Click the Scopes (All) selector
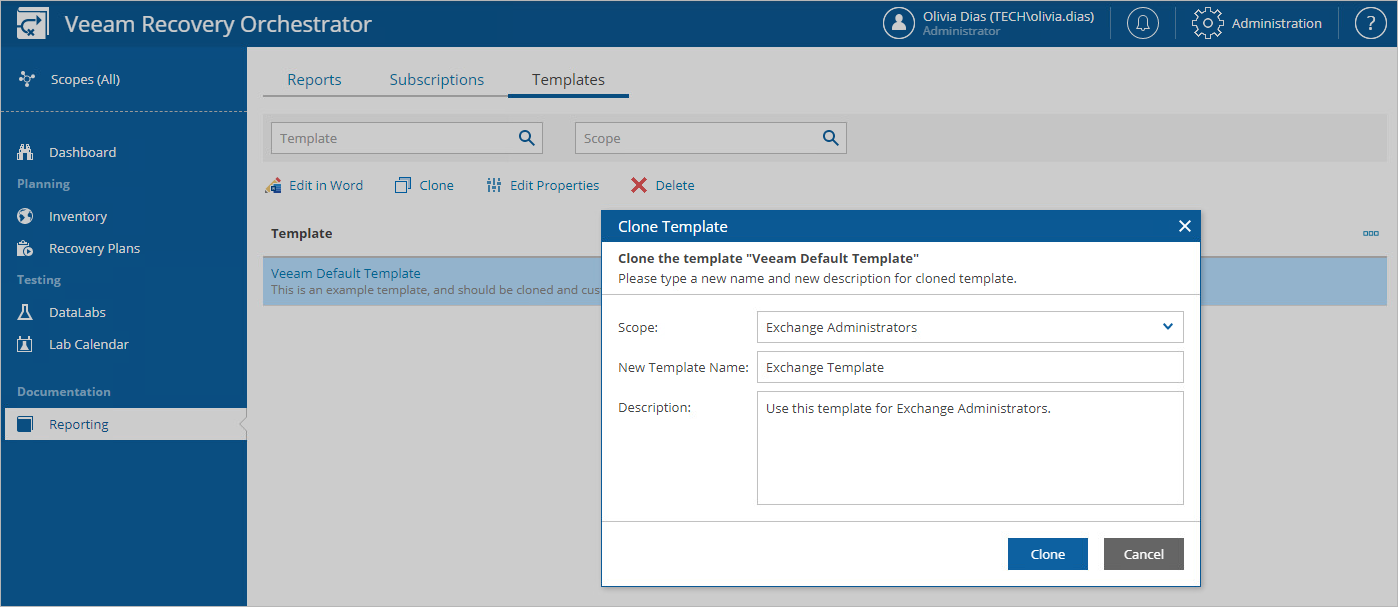Viewport: 1398px width, 607px height. click(81, 78)
